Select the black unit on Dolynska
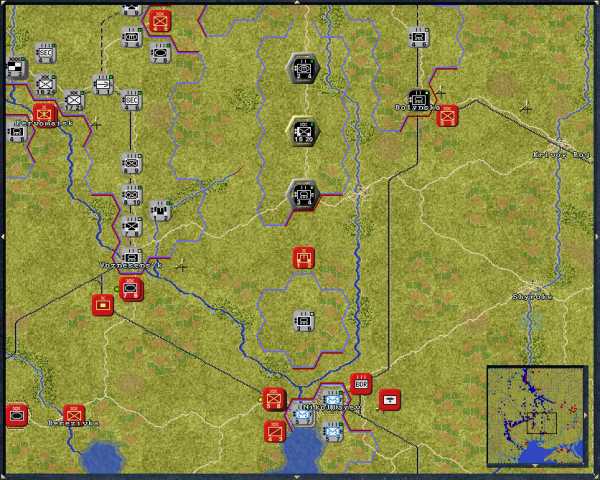Screen dimensions: 600x480 419,100
